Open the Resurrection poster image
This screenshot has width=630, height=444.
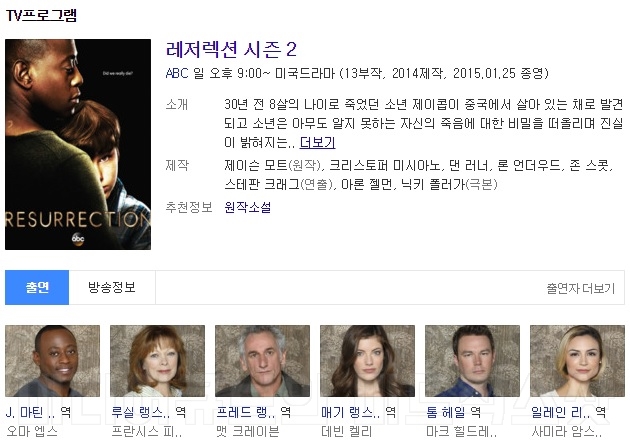[x=78, y=144]
